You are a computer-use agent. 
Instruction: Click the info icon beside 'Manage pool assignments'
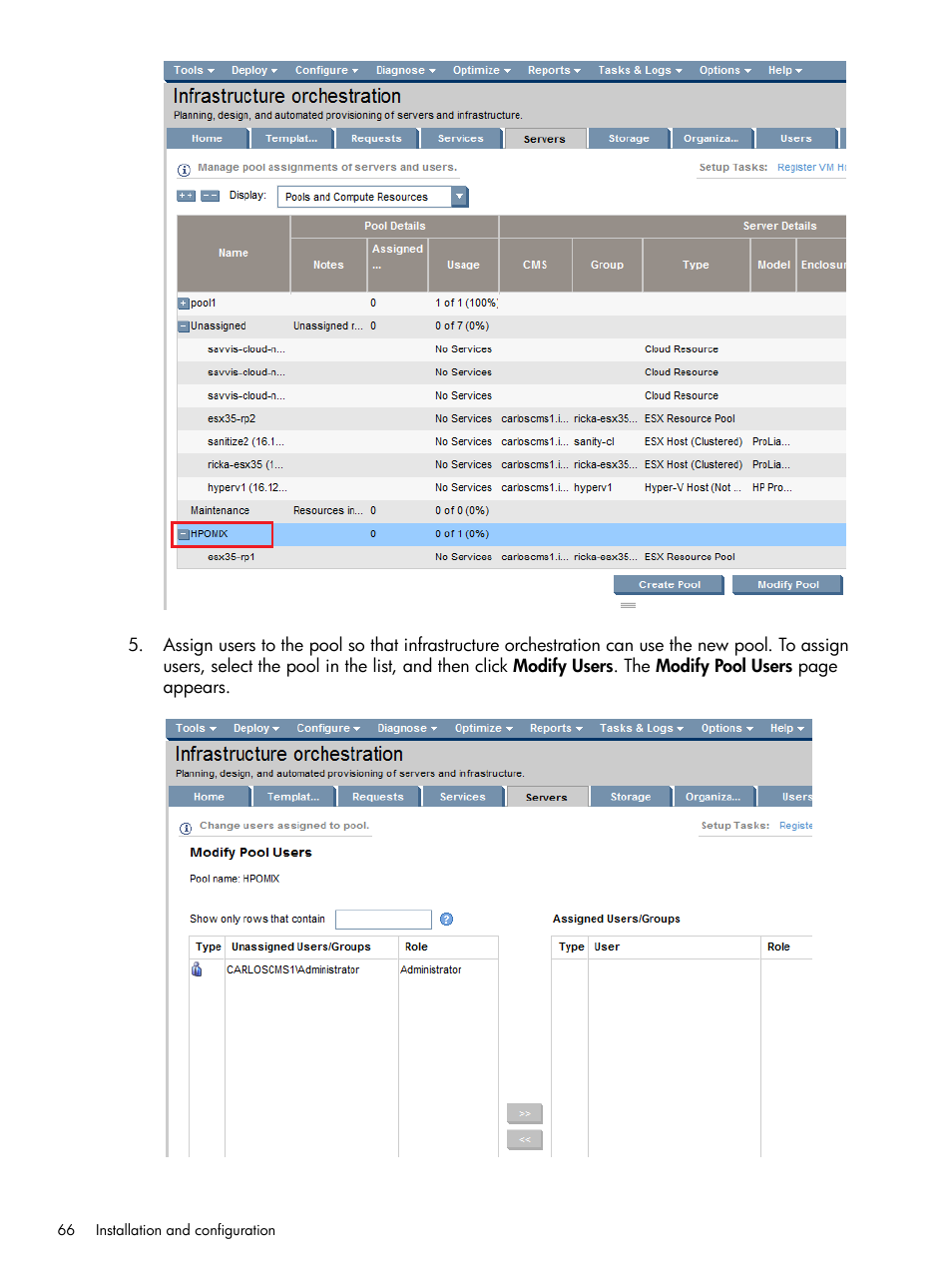click(x=184, y=170)
